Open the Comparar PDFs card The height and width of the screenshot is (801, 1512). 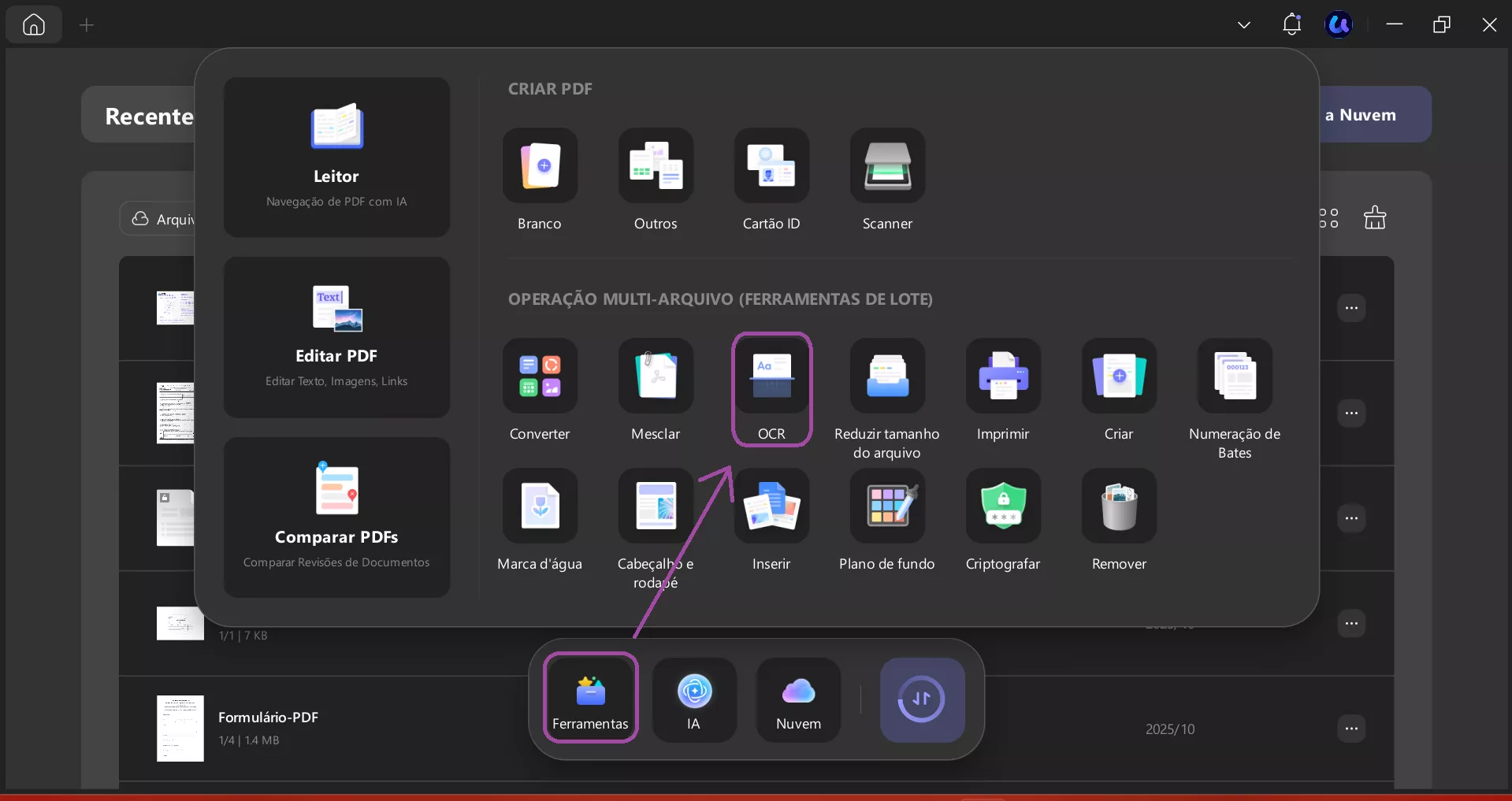pyautogui.click(x=336, y=517)
